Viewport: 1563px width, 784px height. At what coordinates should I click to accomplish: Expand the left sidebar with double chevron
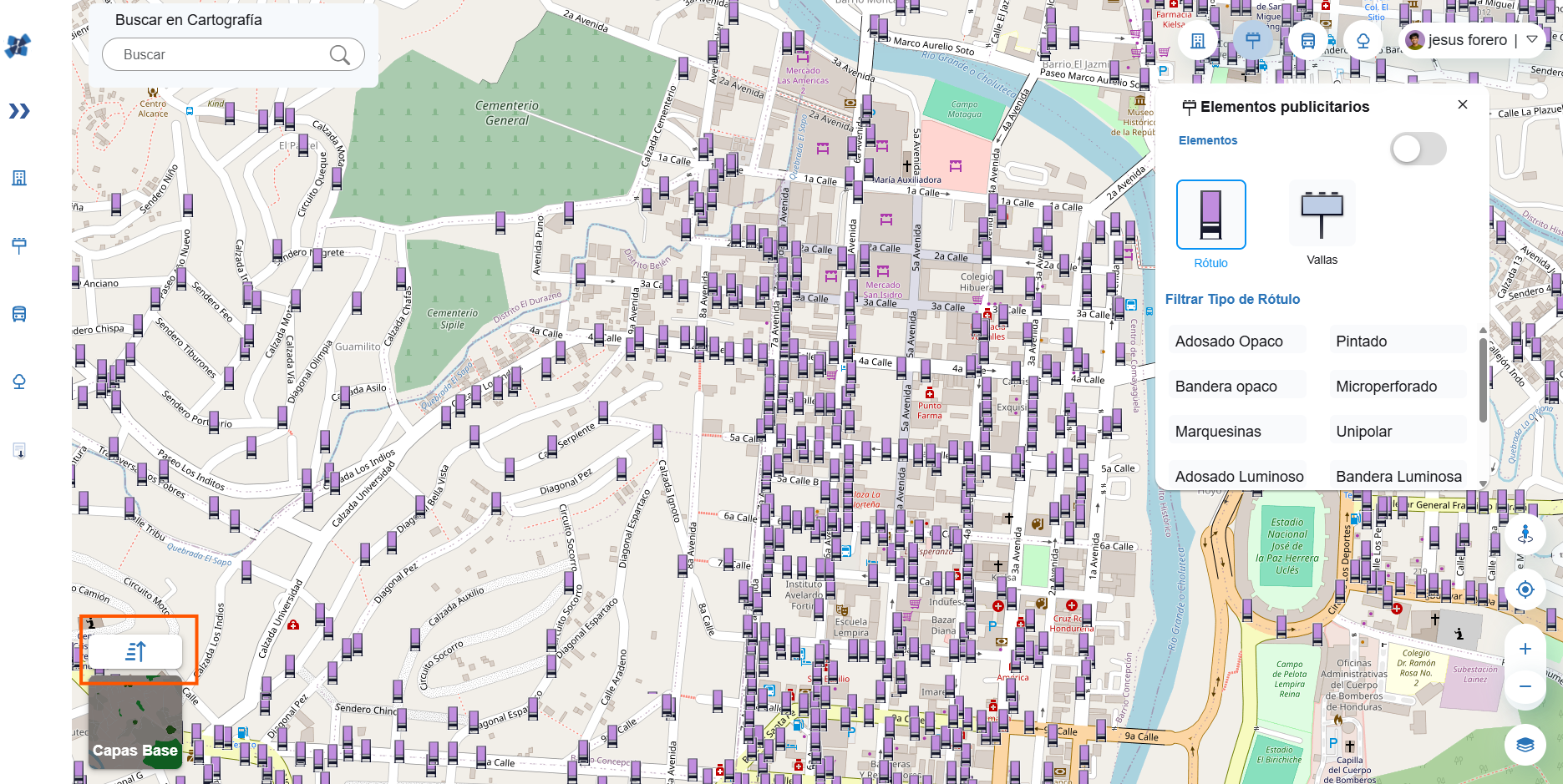19,111
